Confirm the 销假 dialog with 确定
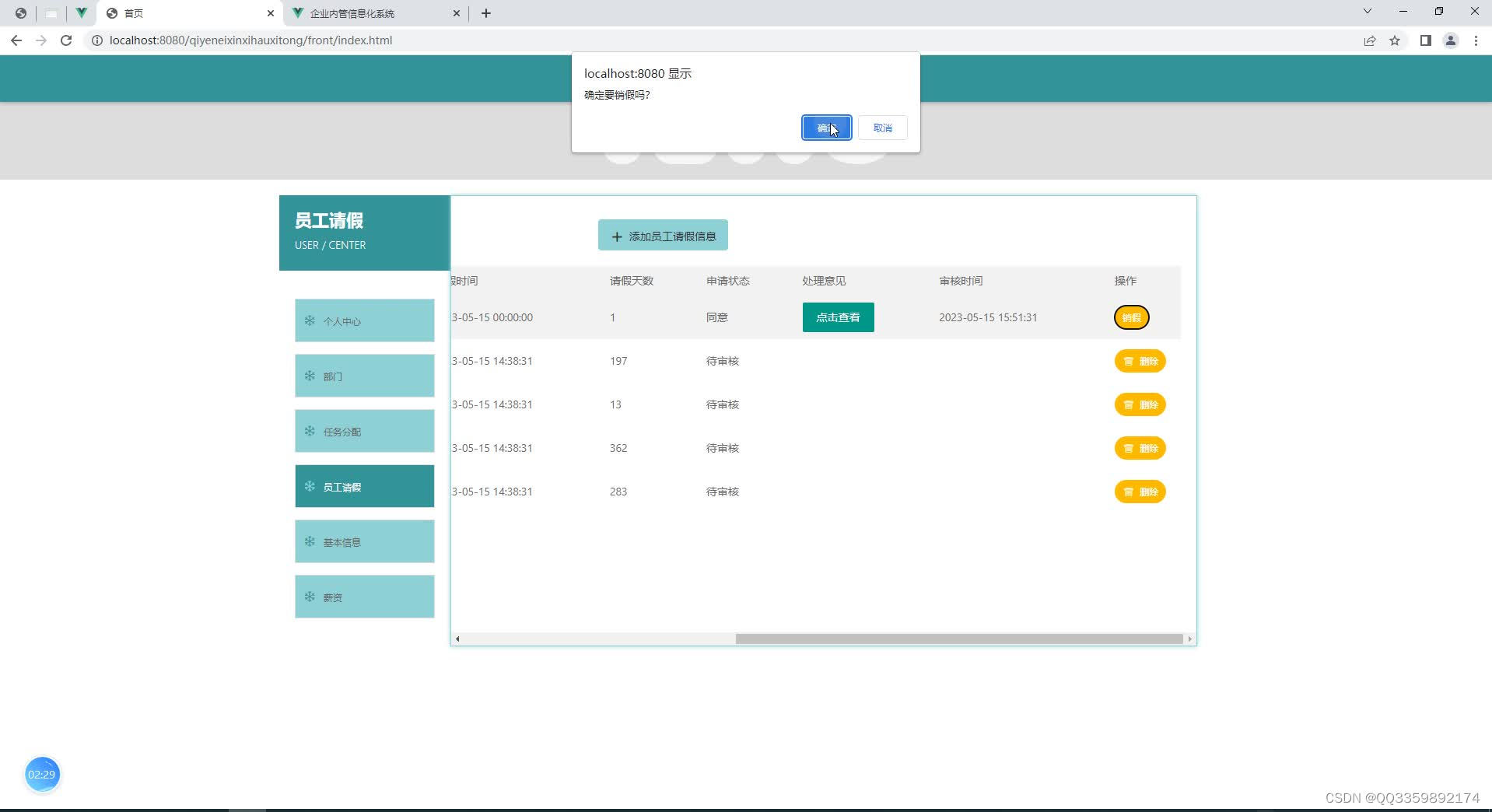This screenshot has height=812, width=1492. coord(826,128)
